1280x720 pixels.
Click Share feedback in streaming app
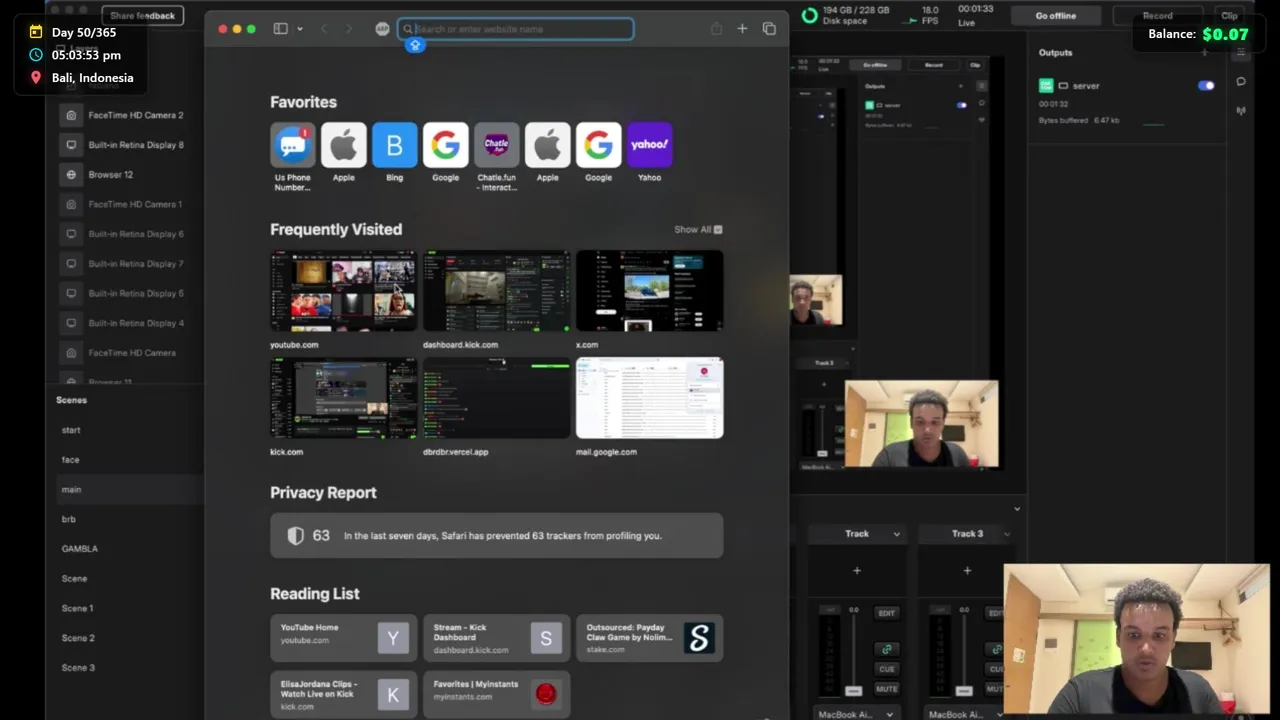142,15
